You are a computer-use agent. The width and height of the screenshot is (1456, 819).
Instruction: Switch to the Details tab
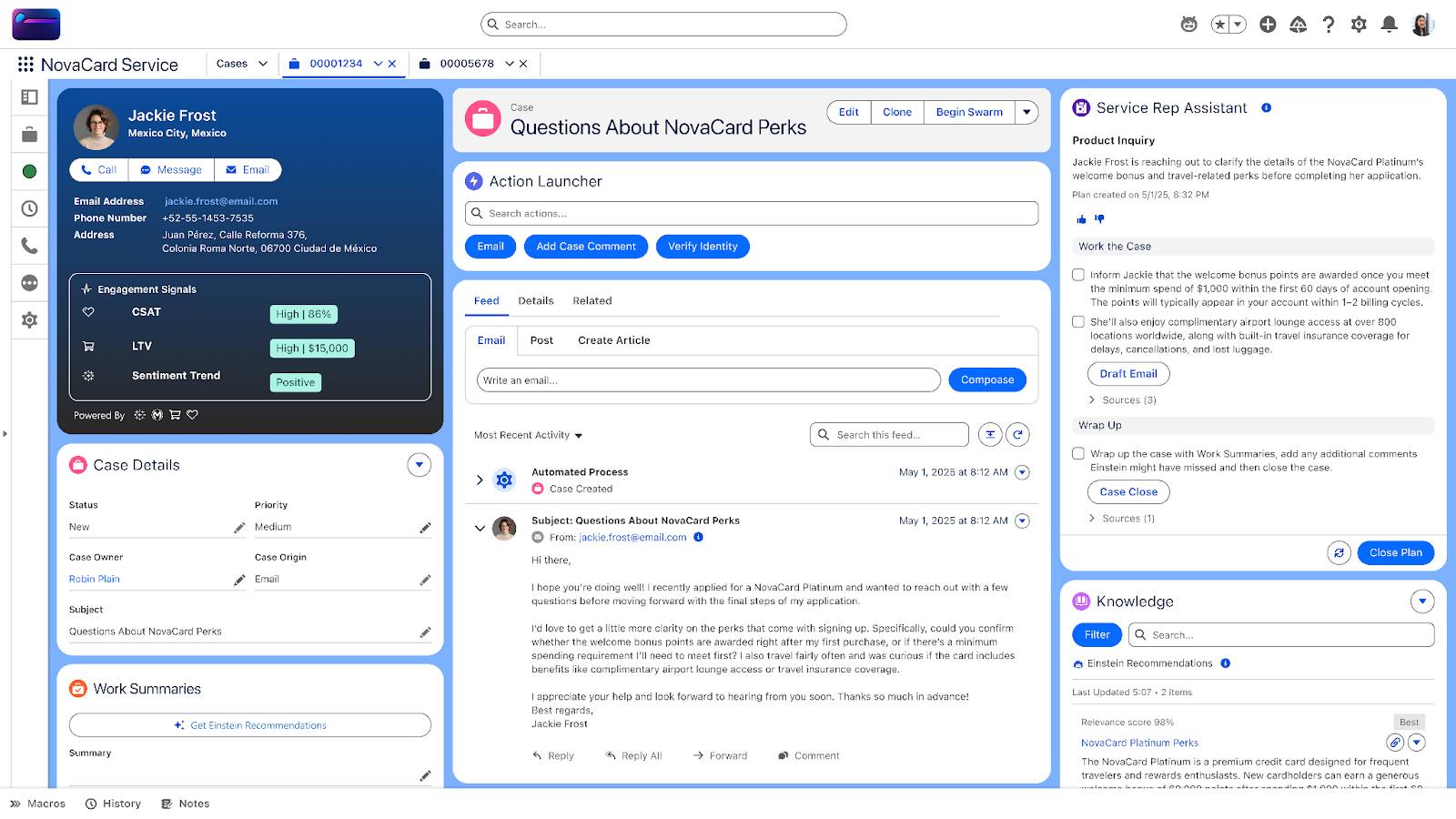point(536,300)
